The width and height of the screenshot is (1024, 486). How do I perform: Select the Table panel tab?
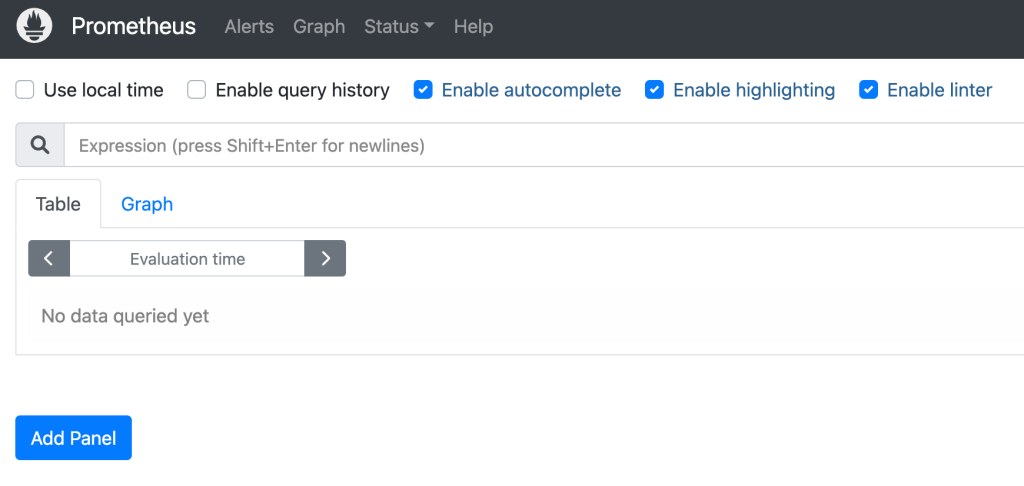(x=58, y=204)
